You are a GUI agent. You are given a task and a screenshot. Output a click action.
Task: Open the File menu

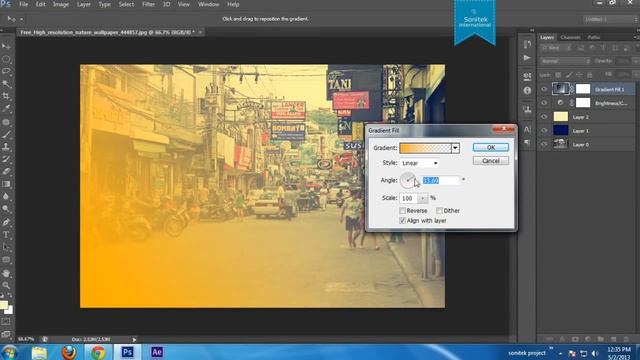pyautogui.click(x=24, y=4)
